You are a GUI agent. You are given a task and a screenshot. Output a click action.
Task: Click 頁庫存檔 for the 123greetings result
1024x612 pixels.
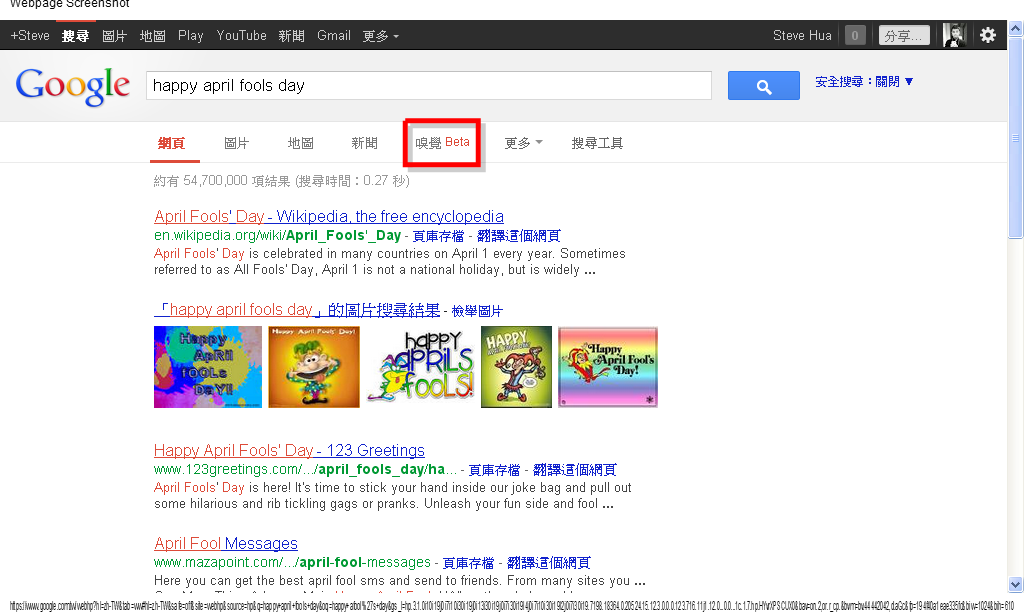pyautogui.click(x=494, y=470)
